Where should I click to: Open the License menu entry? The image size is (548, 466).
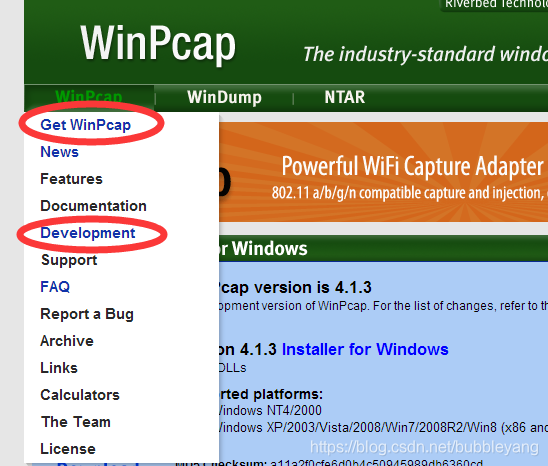68,449
